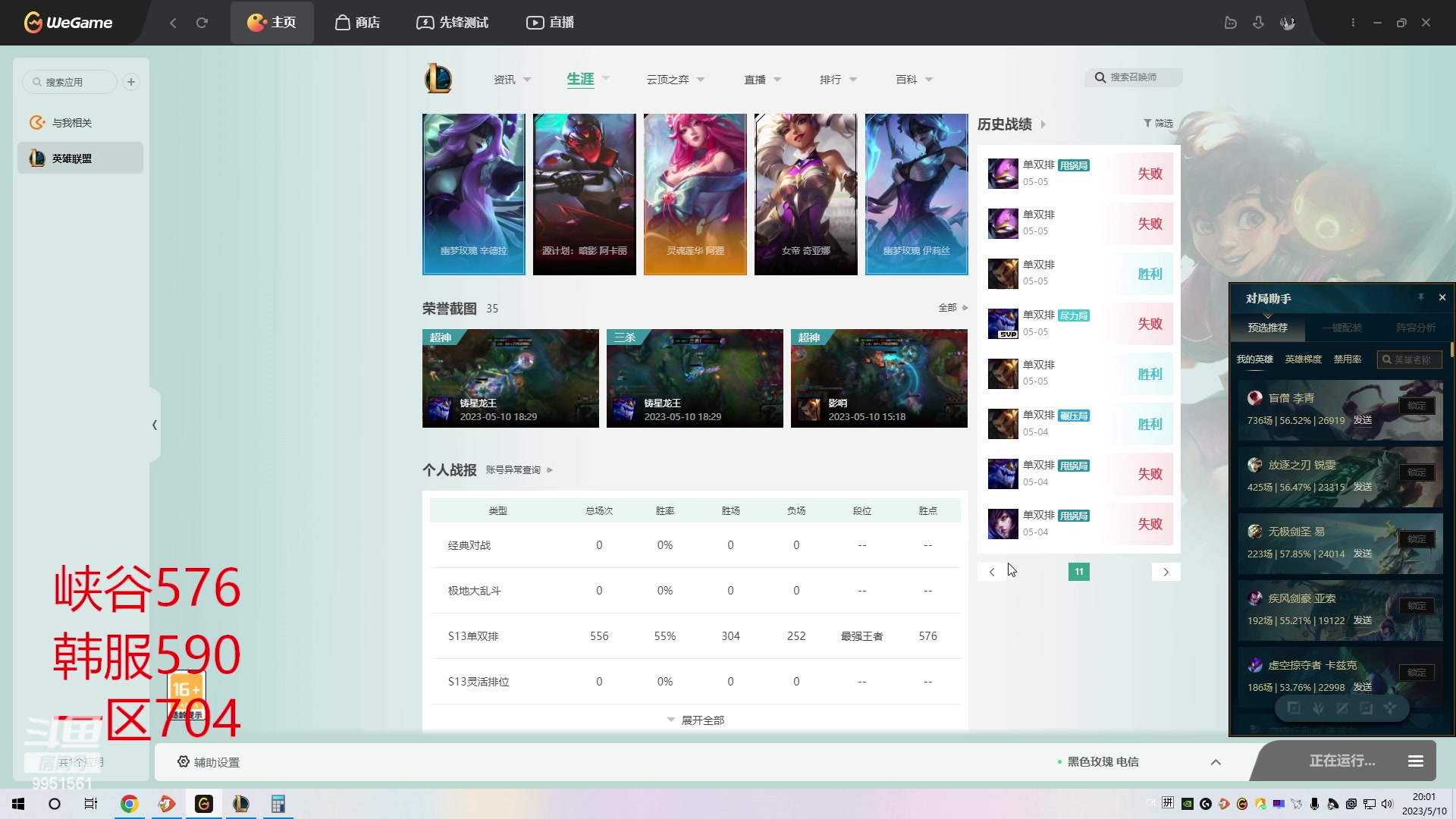Open the 直播 top tab

551,23
